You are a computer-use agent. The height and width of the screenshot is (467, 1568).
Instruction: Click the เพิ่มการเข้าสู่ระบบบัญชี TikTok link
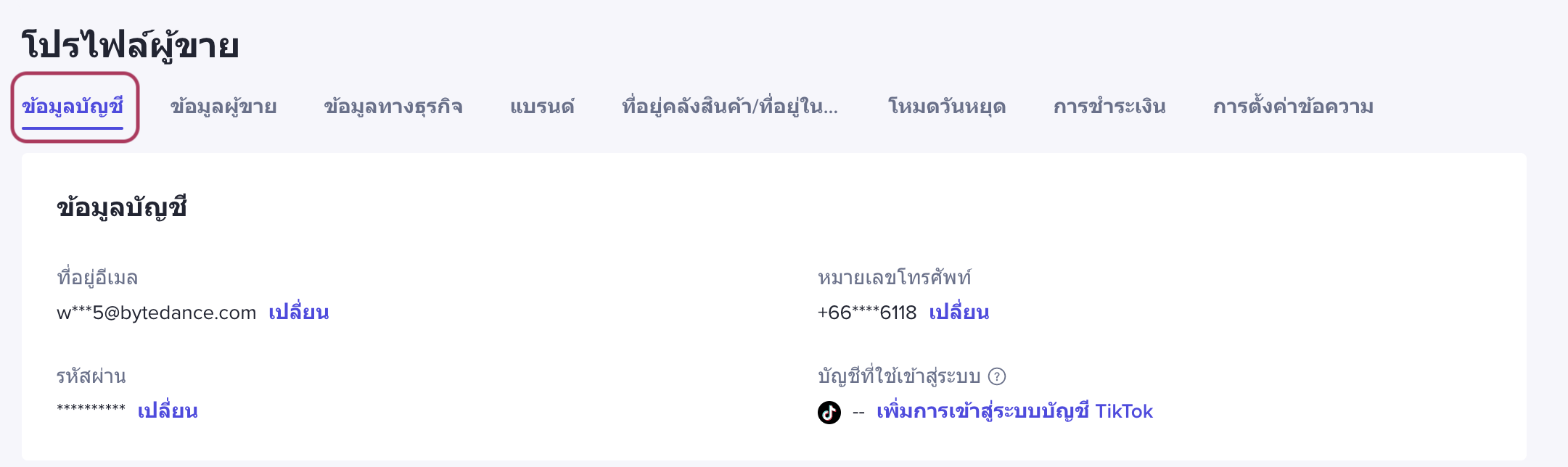coord(1014,412)
